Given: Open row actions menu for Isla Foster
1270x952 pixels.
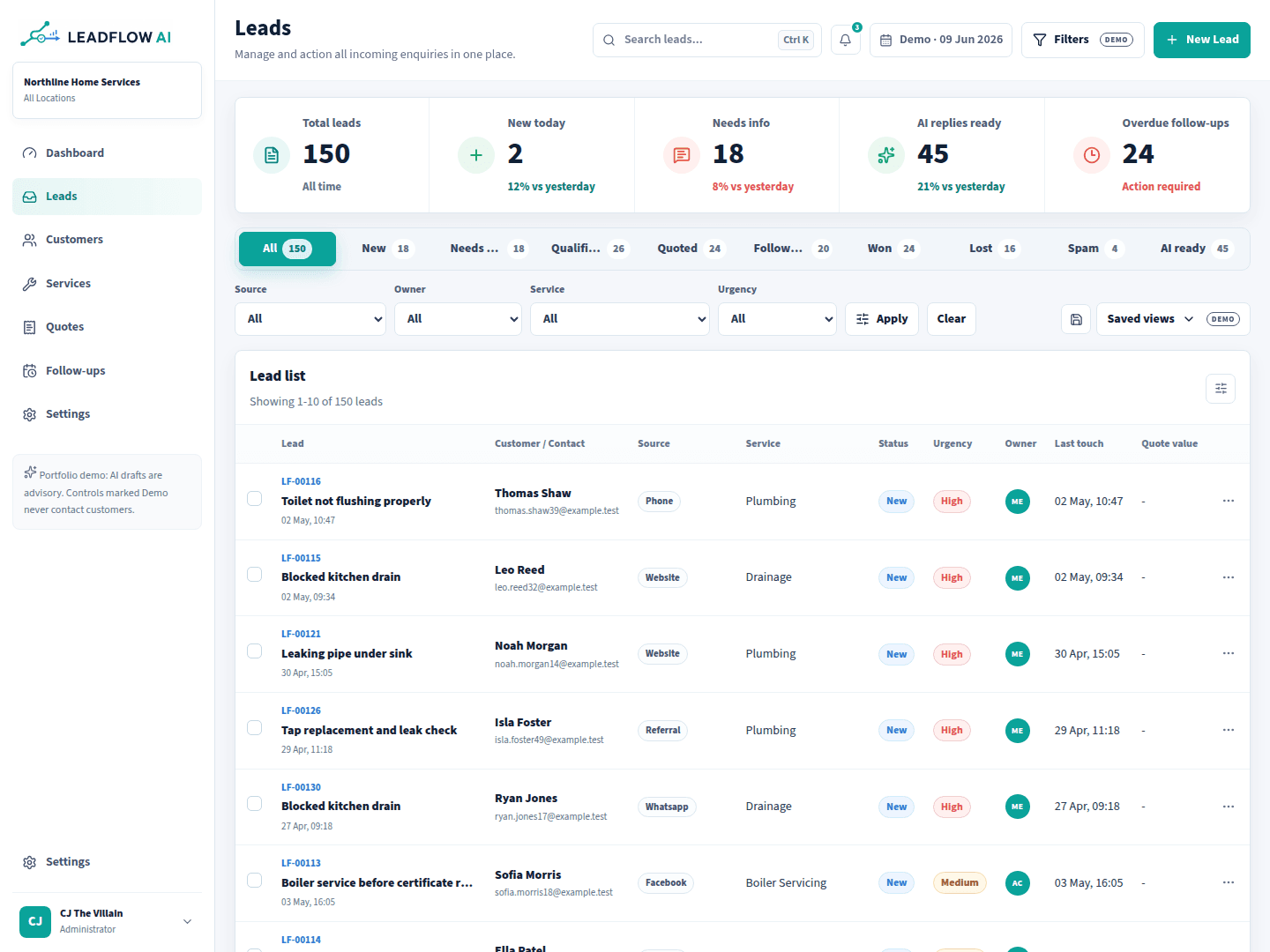Looking at the screenshot, I should 1229,730.
